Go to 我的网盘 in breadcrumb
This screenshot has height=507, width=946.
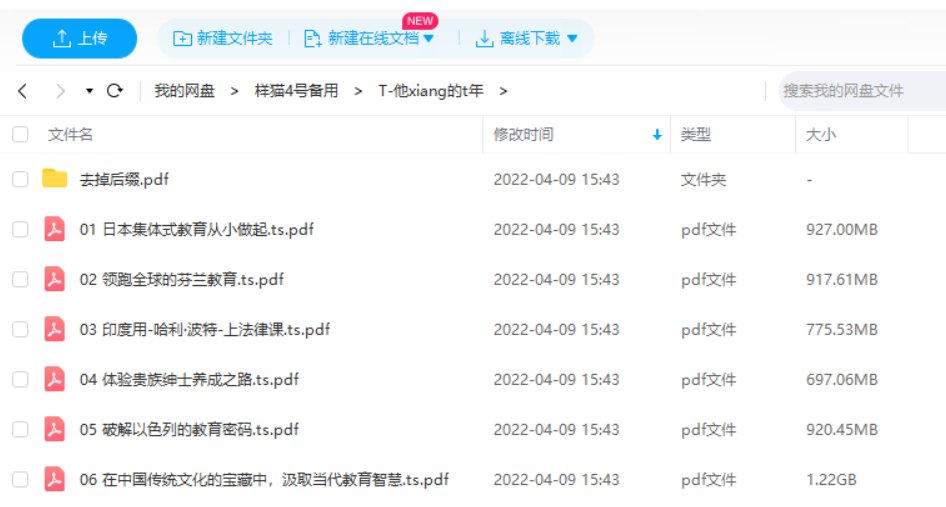[184, 91]
